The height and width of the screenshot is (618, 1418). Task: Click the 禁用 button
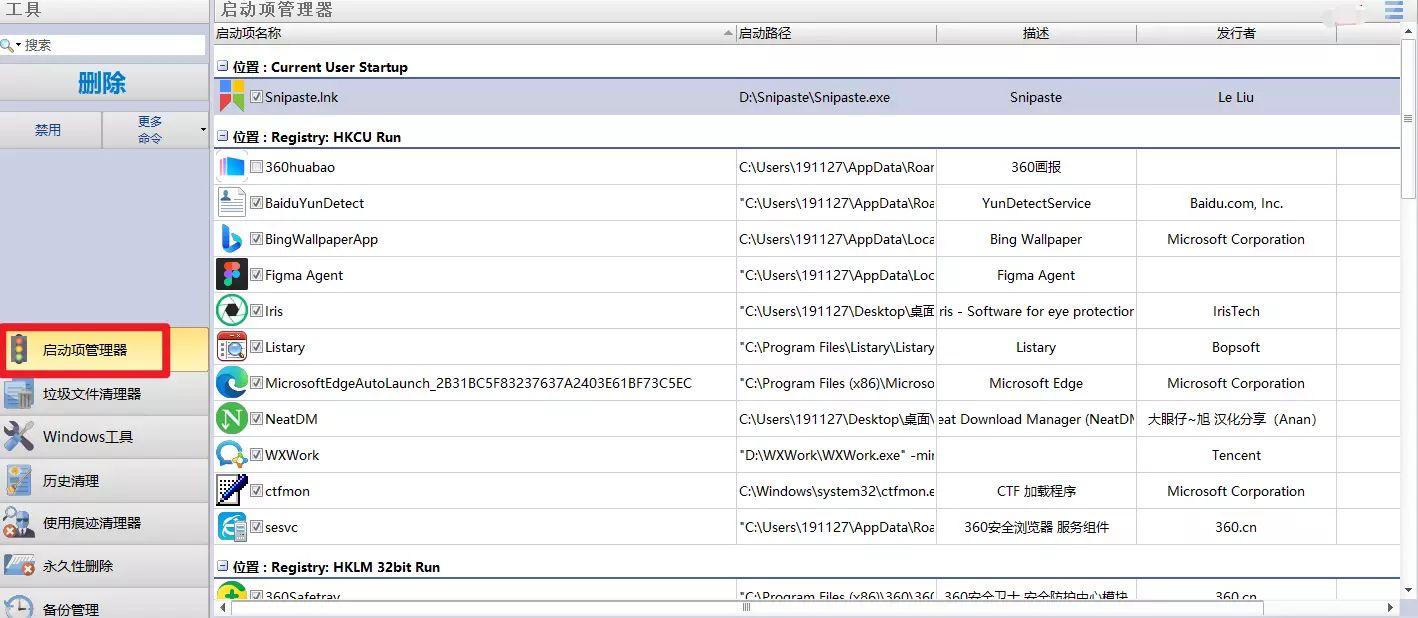49,130
